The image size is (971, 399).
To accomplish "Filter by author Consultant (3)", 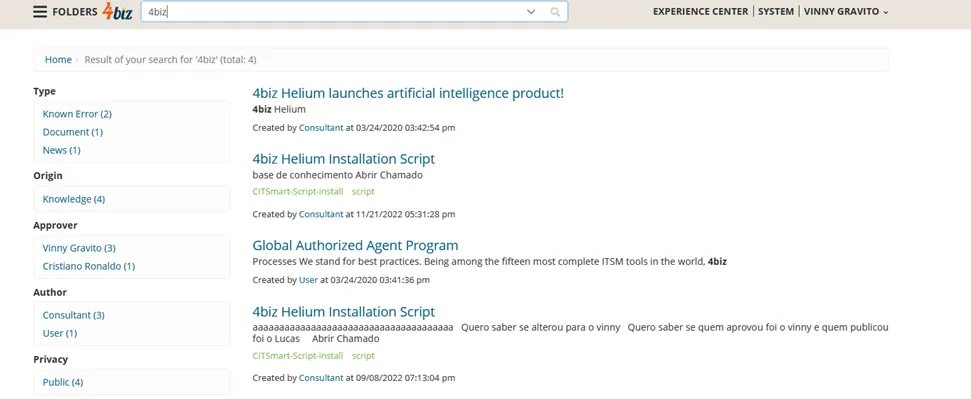I will click(74, 315).
